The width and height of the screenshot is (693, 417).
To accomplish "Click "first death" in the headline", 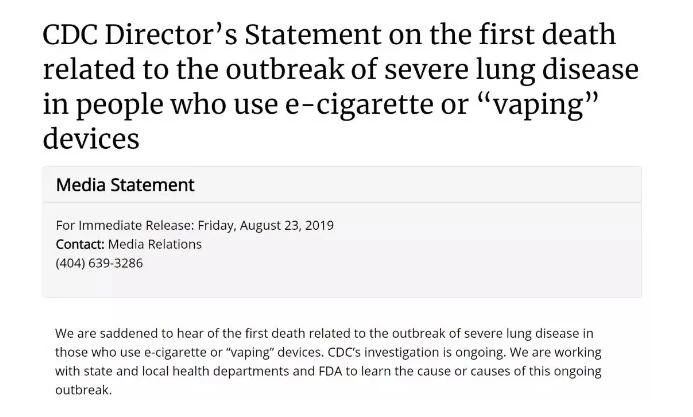I will (x=547, y=35).
